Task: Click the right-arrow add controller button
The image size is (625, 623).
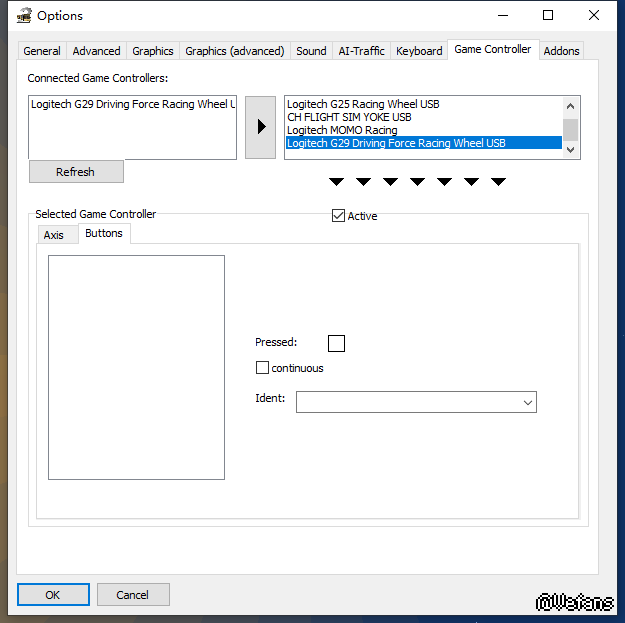Action: click(x=260, y=127)
